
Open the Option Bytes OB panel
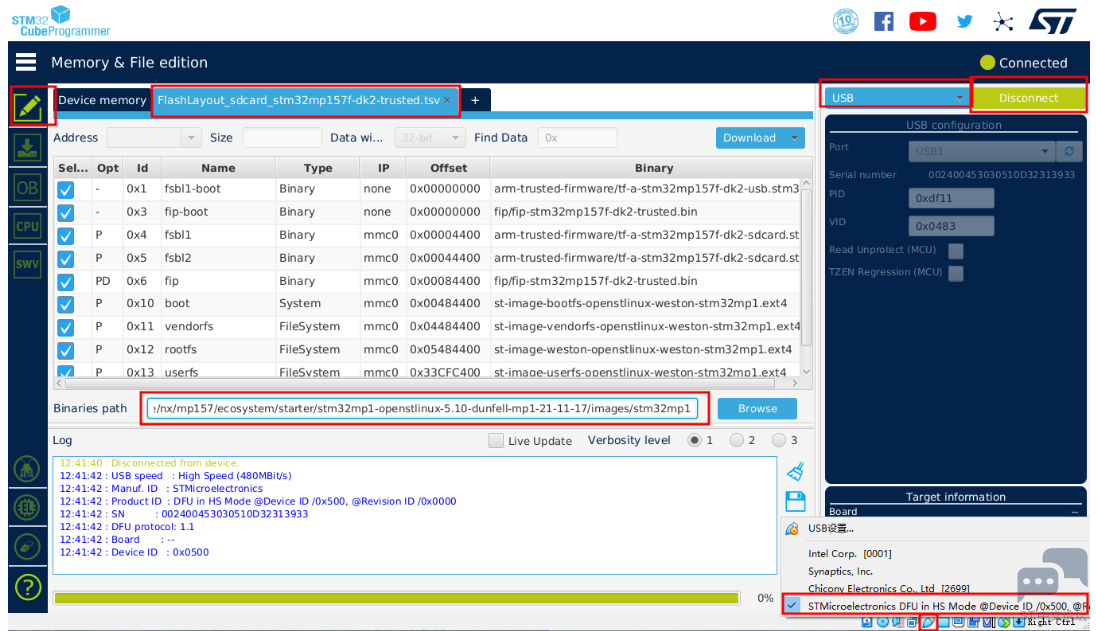point(27,187)
